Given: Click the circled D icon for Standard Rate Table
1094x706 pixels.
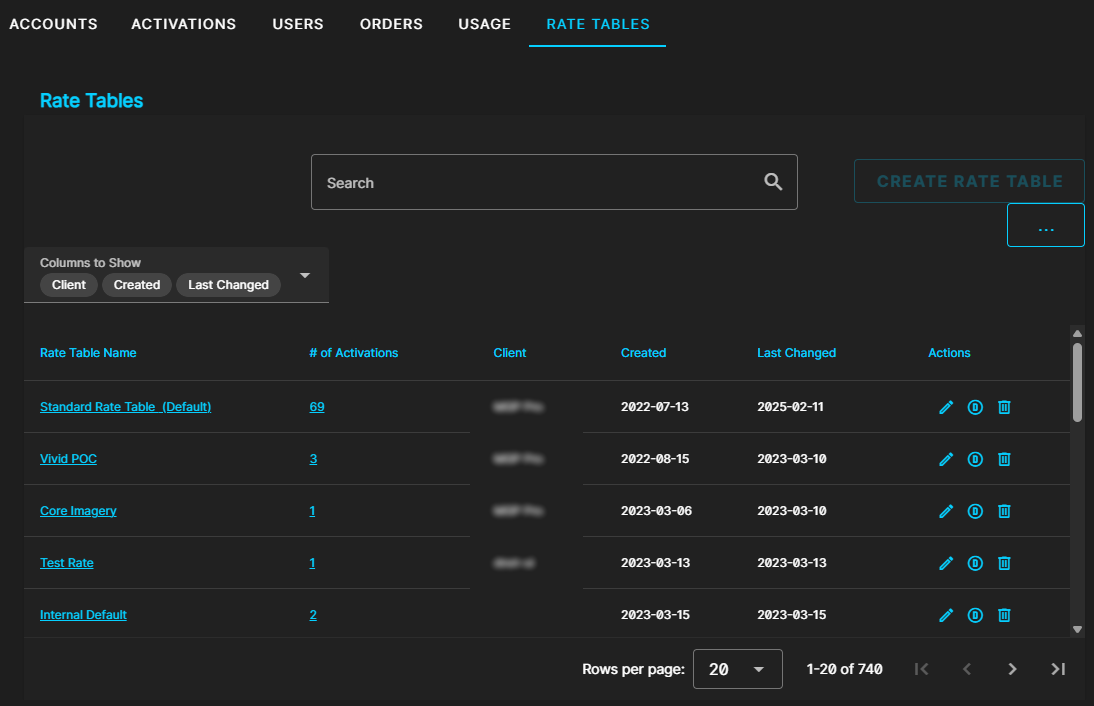Looking at the screenshot, I should pyautogui.click(x=975, y=407).
